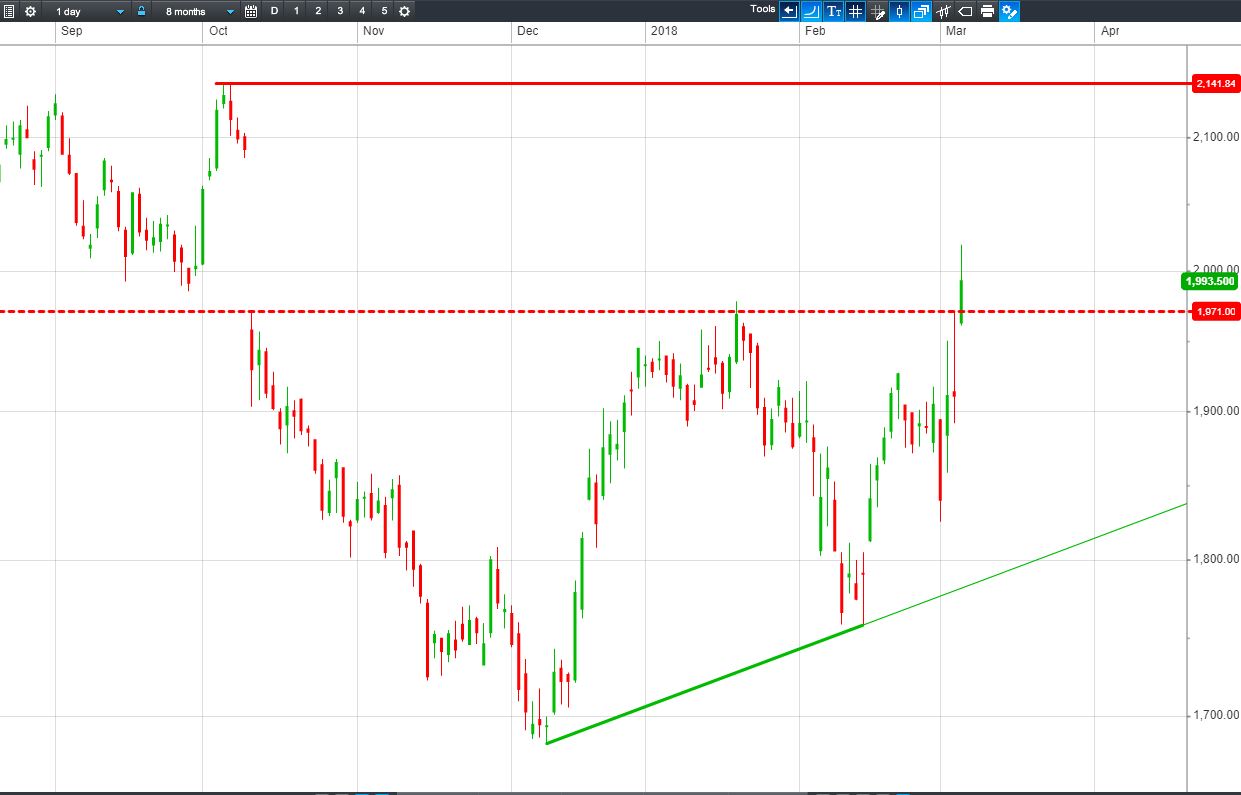Print the chart using printer icon

point(987,11)
